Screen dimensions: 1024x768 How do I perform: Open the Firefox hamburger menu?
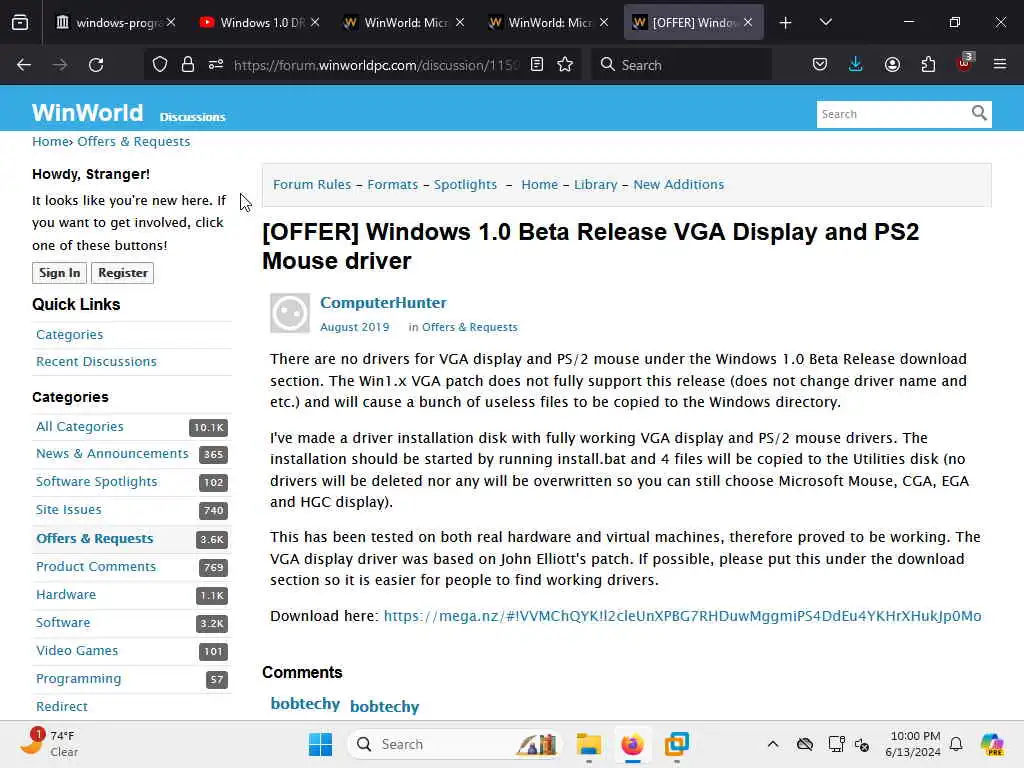click(x=1000, y=65)
